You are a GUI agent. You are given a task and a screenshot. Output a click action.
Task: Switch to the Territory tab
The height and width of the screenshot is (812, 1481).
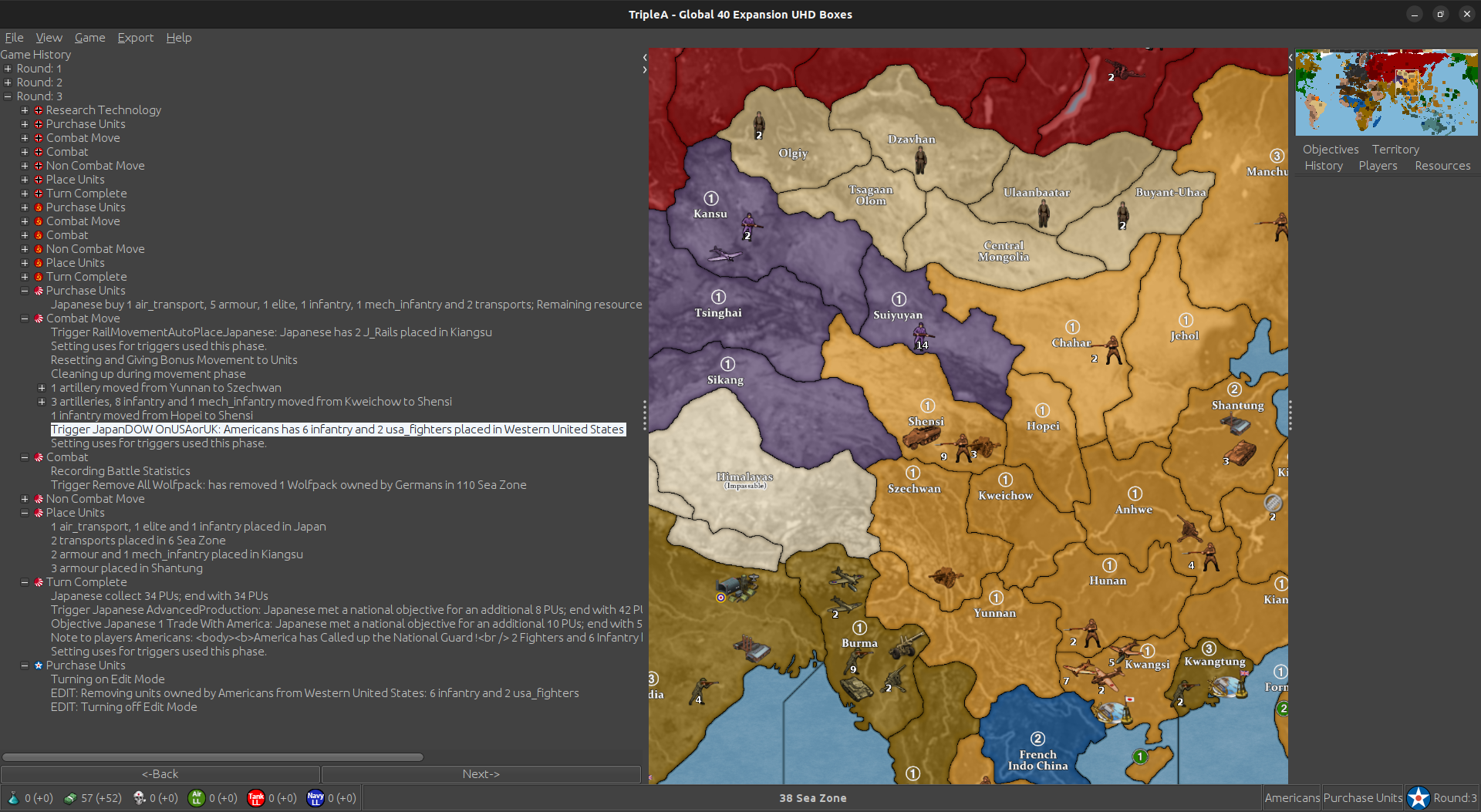pyautogui.click(x=1395, y=150)
